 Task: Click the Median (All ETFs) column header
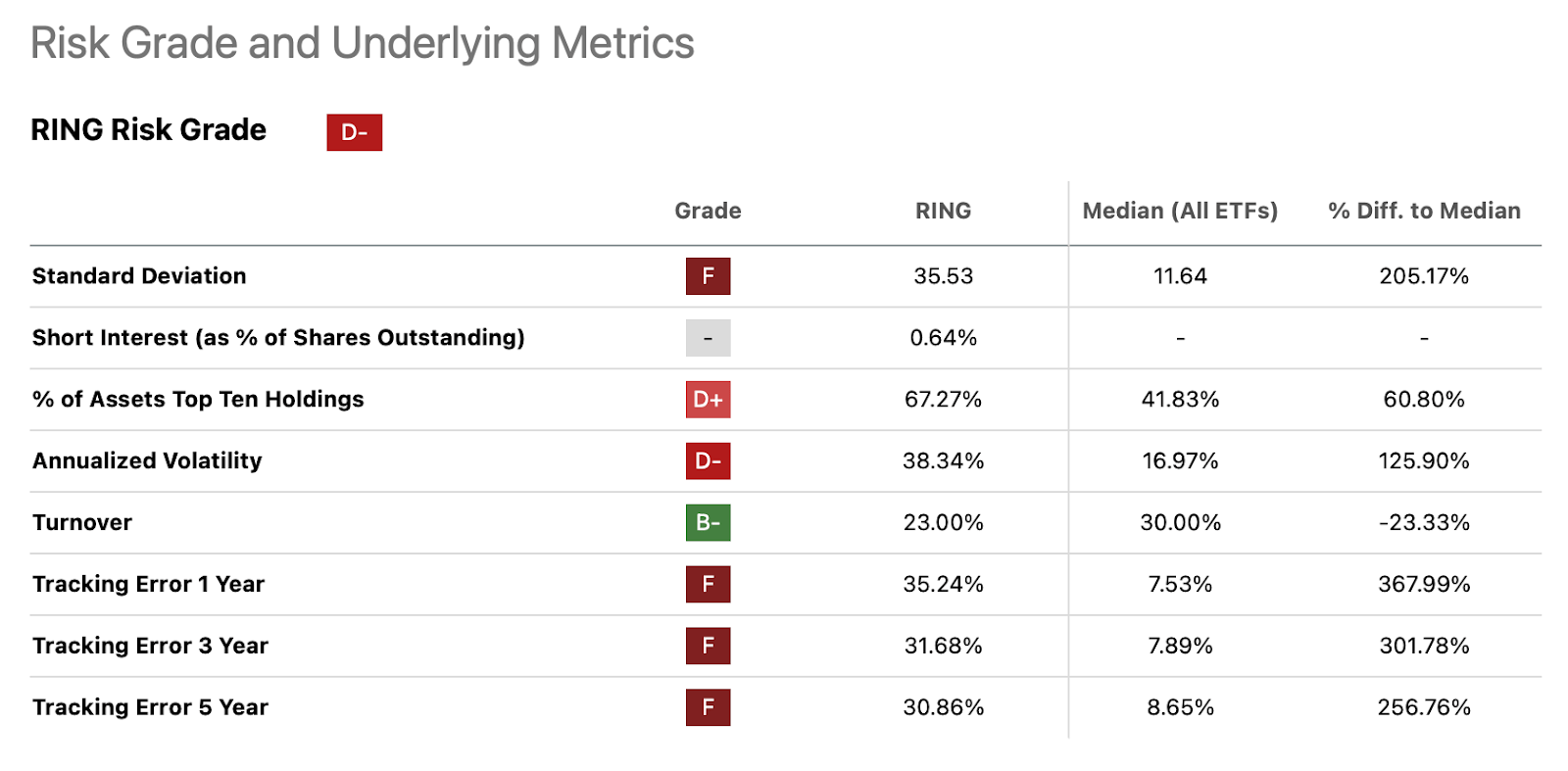click(x=1180, y=211)
